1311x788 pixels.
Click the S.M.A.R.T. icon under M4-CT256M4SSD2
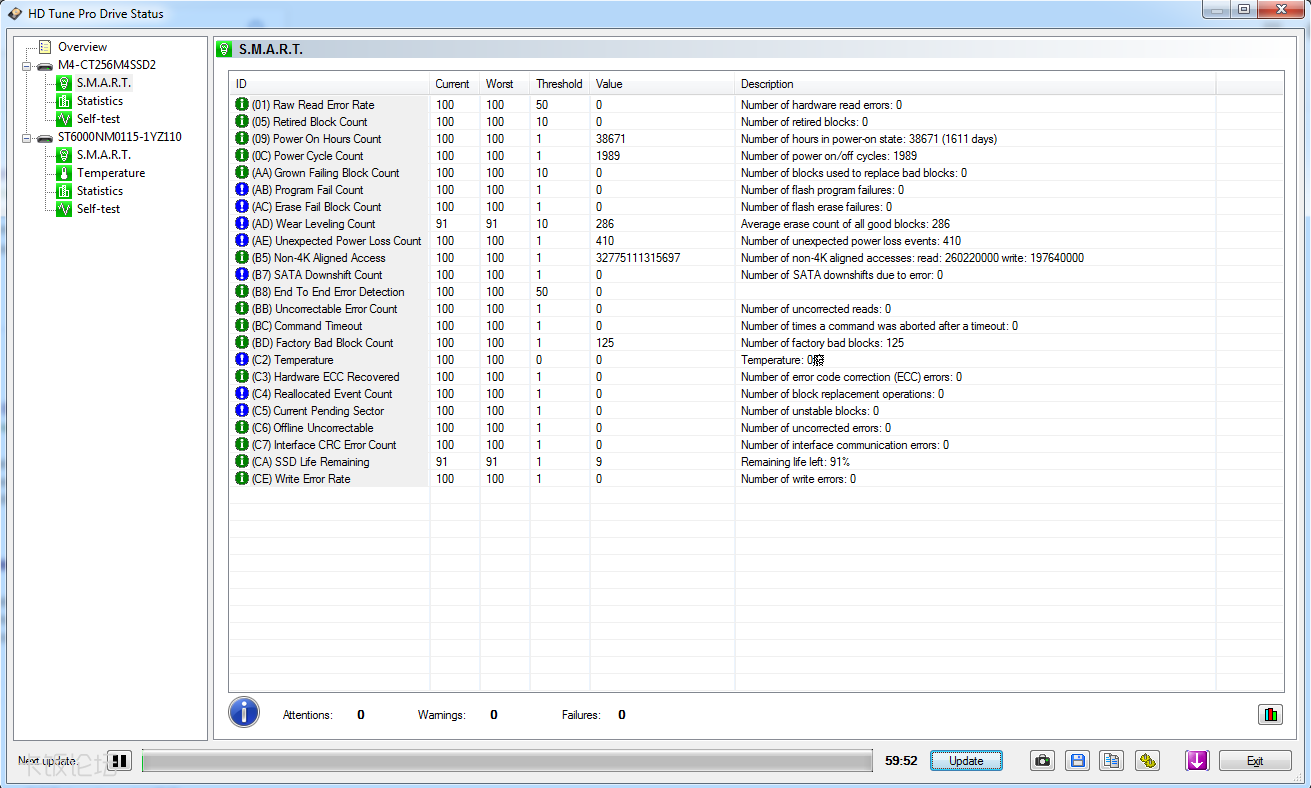click(x=64, y=83)
